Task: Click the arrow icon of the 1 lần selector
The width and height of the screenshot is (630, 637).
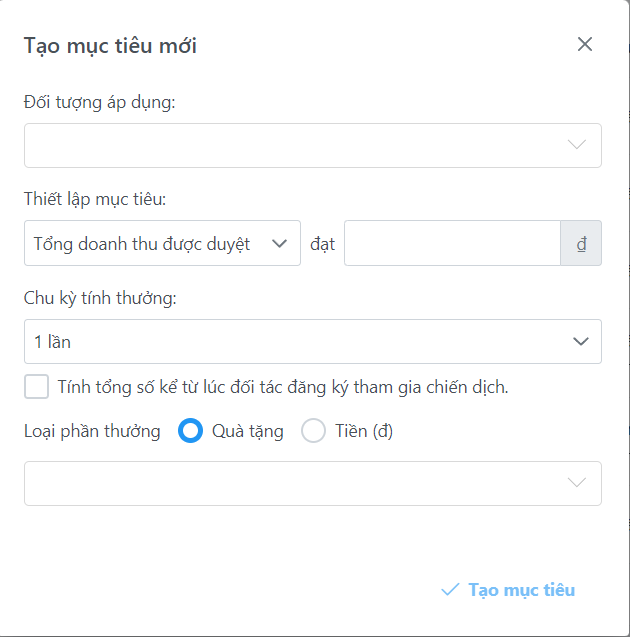Action: 580,342
